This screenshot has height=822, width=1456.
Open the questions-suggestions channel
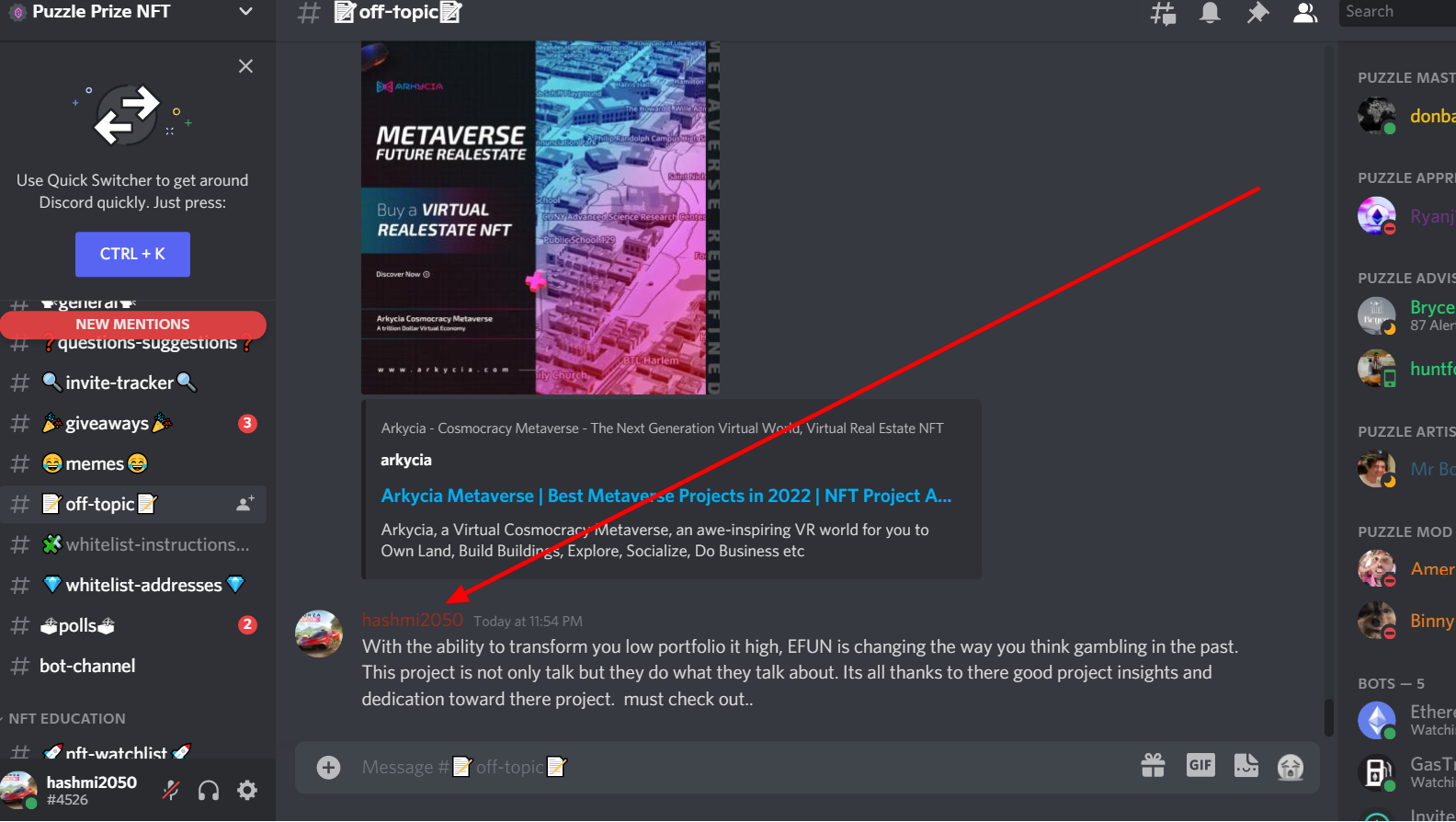pos(133,344)
